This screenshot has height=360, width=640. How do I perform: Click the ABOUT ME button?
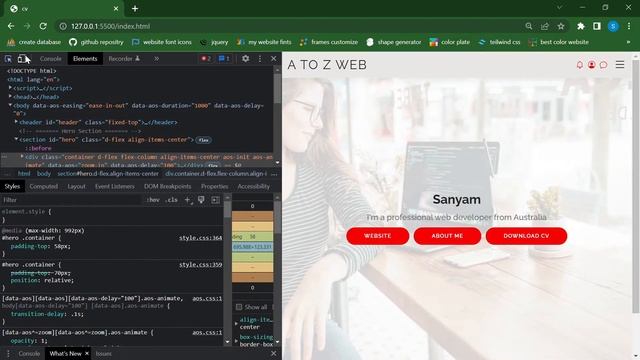click(447, 236)
